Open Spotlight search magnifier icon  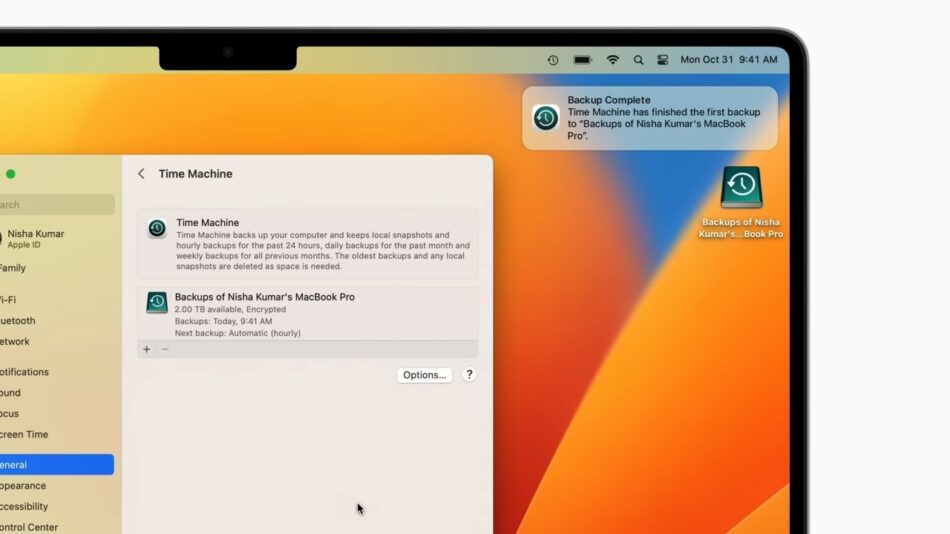[638, 60]
